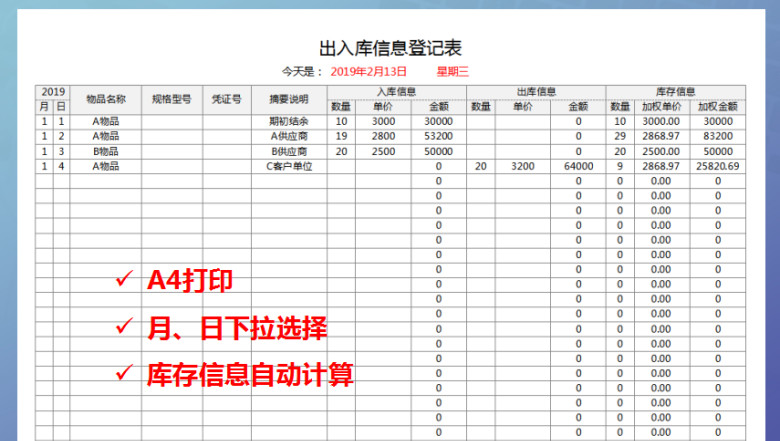Select the 出库信息 group header
This screenshot has height=441, width=780.
(x=536, y=92)
